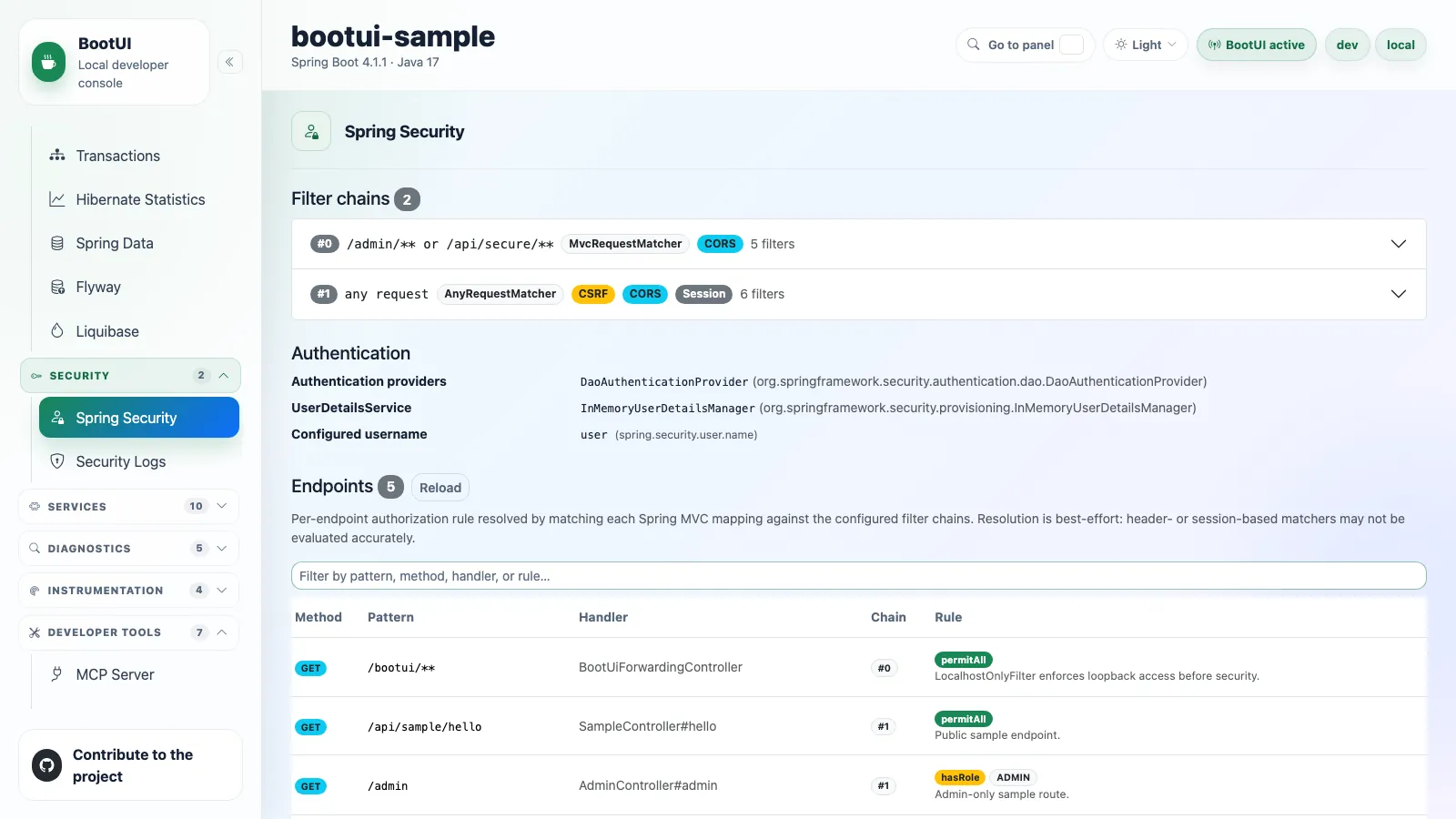Click the broadcast icon in BootUI active

pos(1214,45)
